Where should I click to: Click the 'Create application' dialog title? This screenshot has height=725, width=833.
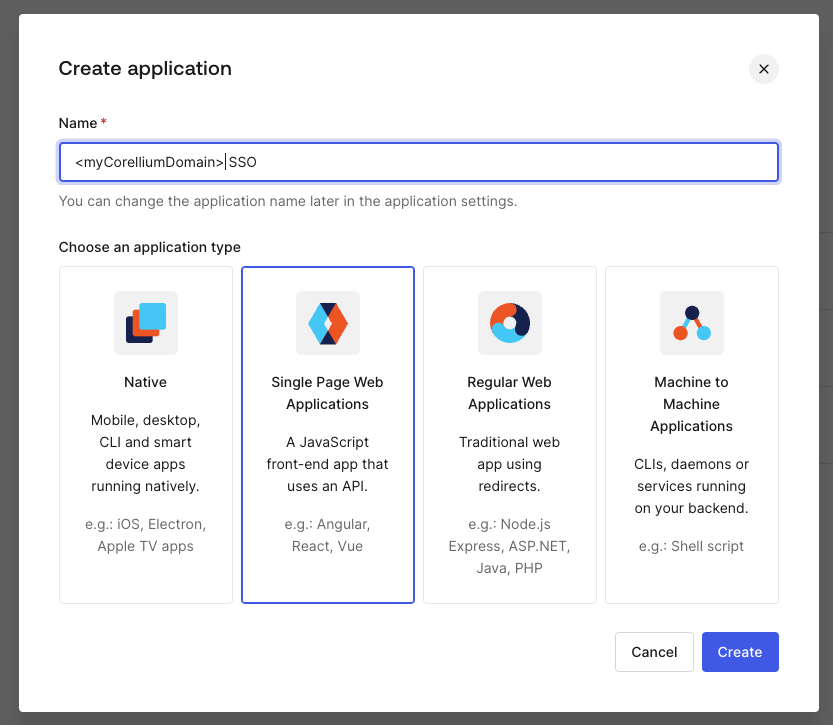point(145,68)
